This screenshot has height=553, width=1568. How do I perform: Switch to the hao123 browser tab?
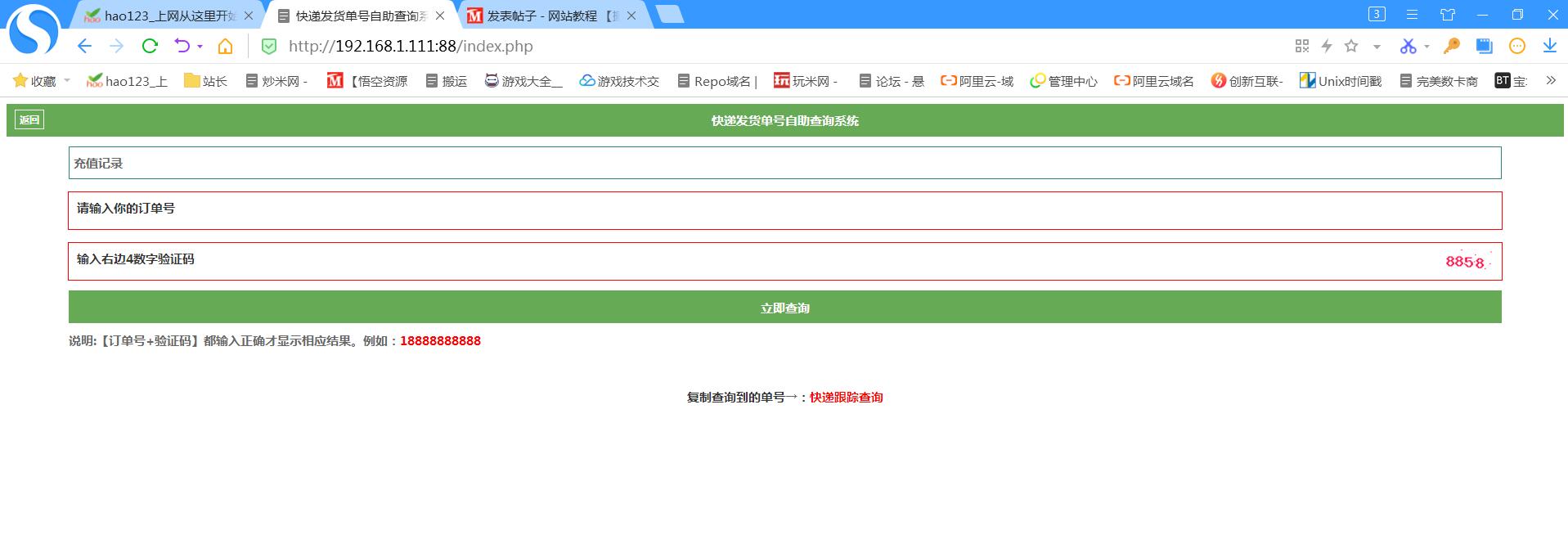coord(168,16)
